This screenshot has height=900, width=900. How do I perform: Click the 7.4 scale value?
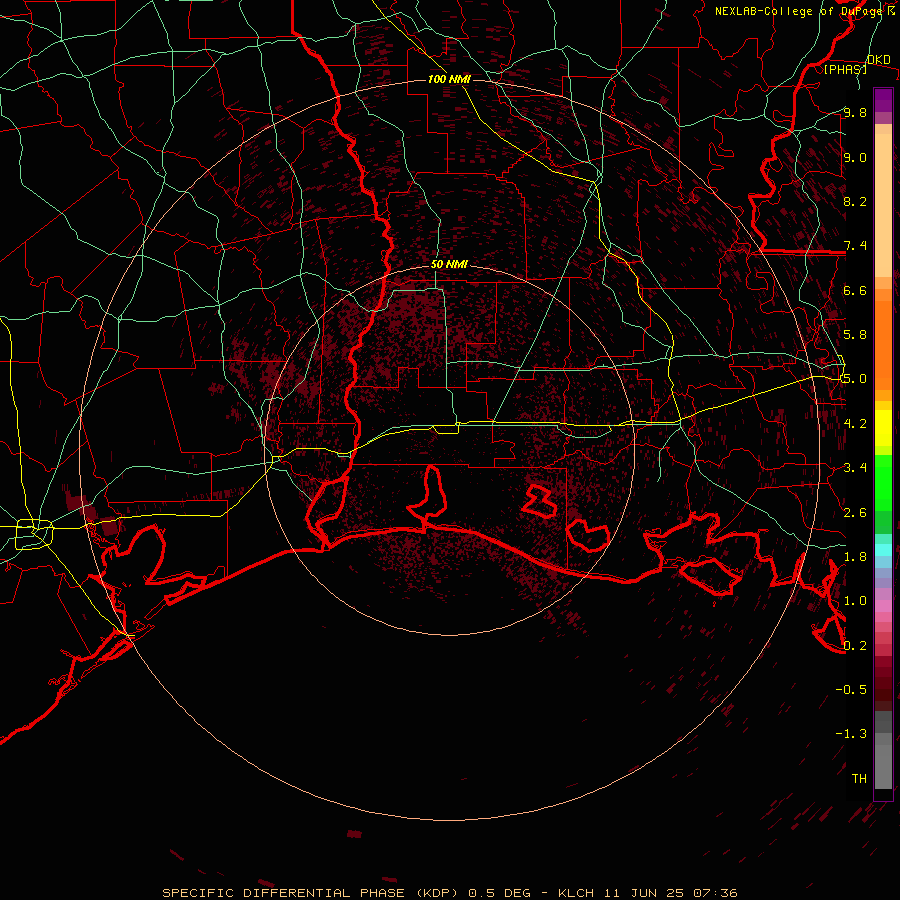point(855,246)
